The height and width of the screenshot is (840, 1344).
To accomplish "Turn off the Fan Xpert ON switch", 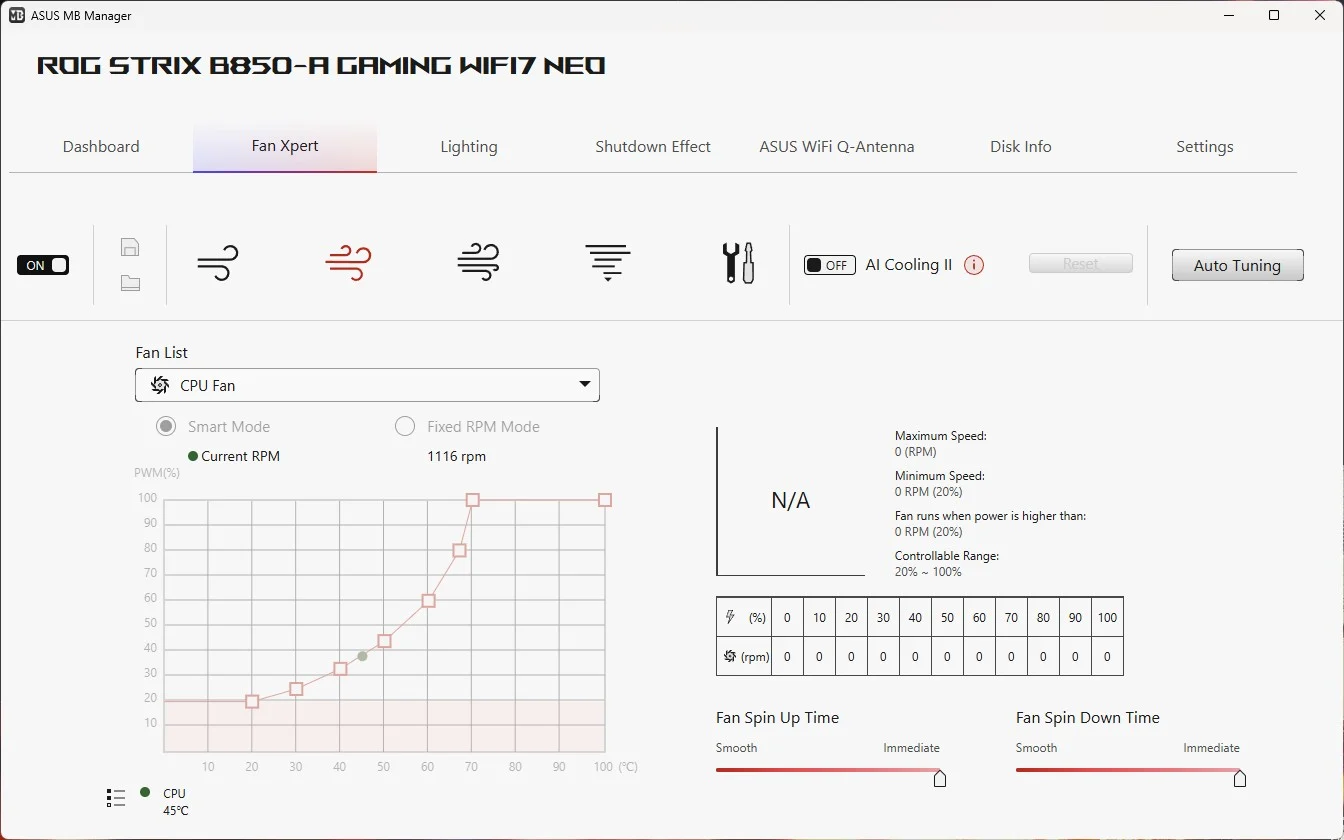I will click(x=43, y=265).
